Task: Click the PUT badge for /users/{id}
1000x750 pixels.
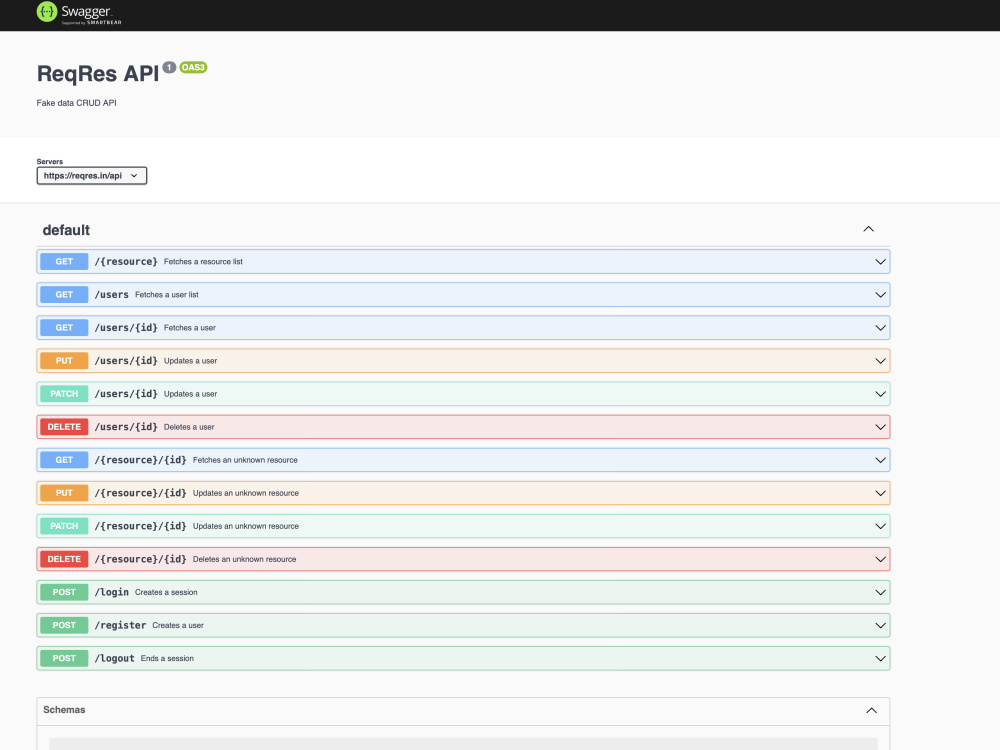Action: [x=64, y=361]
